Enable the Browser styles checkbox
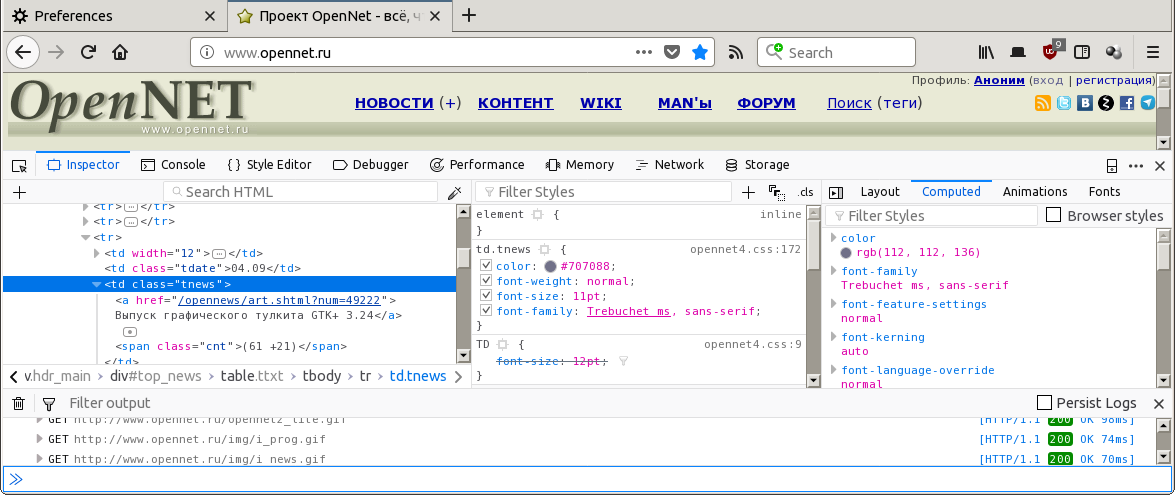Screen dimensions: 1175x495 click(1054, 215)
